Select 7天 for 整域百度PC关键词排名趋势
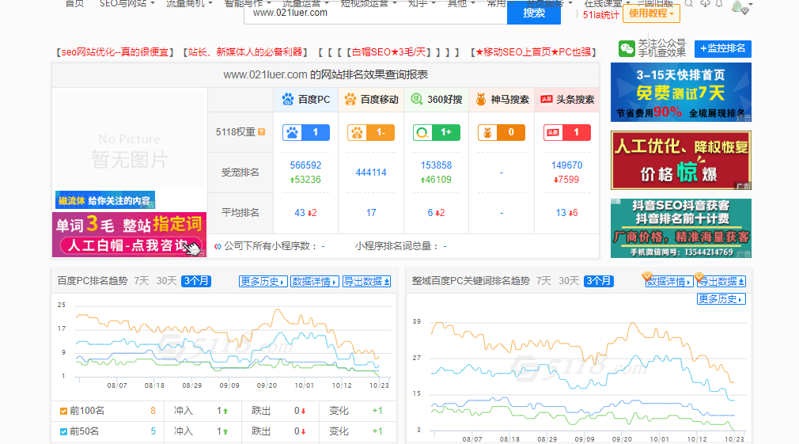 (544, 281)
